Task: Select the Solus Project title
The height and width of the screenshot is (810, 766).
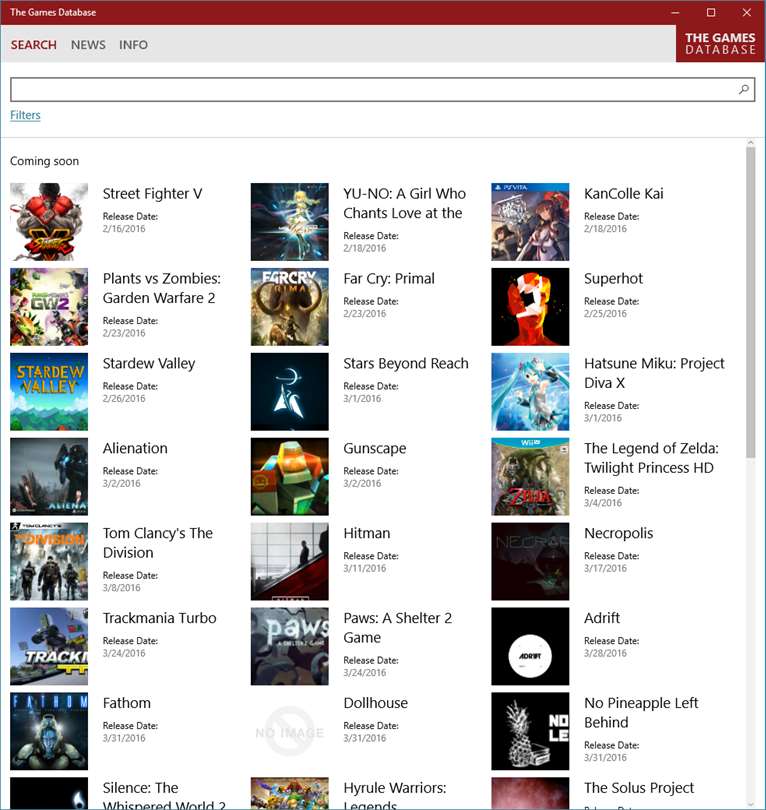Action: pos(639,788)
